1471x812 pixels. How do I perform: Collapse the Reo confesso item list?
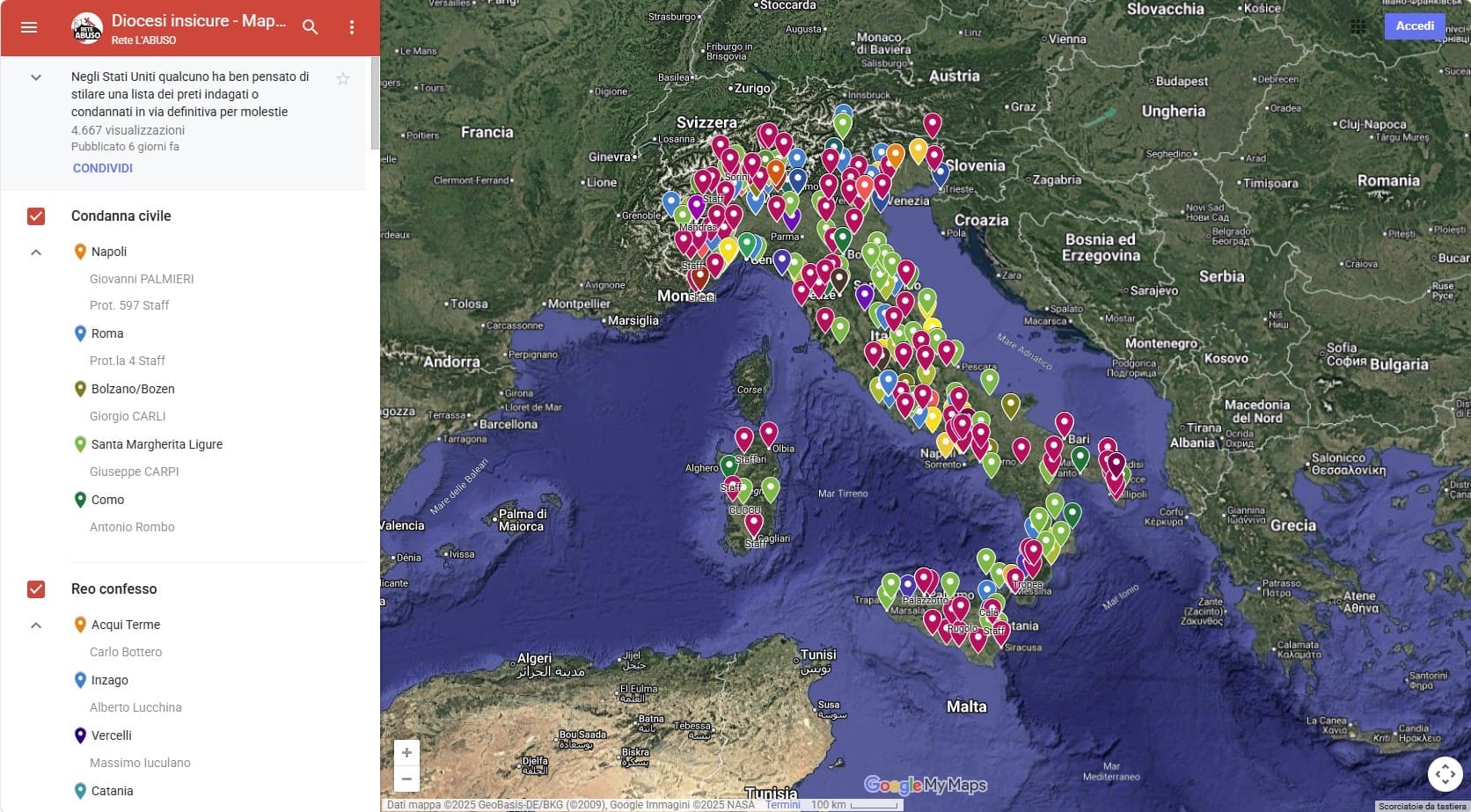pyautogui.click(x=36, y=625)
